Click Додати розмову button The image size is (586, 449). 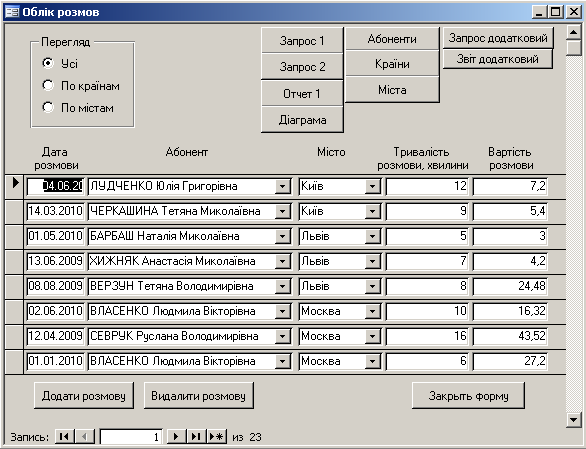click(84, 396)
